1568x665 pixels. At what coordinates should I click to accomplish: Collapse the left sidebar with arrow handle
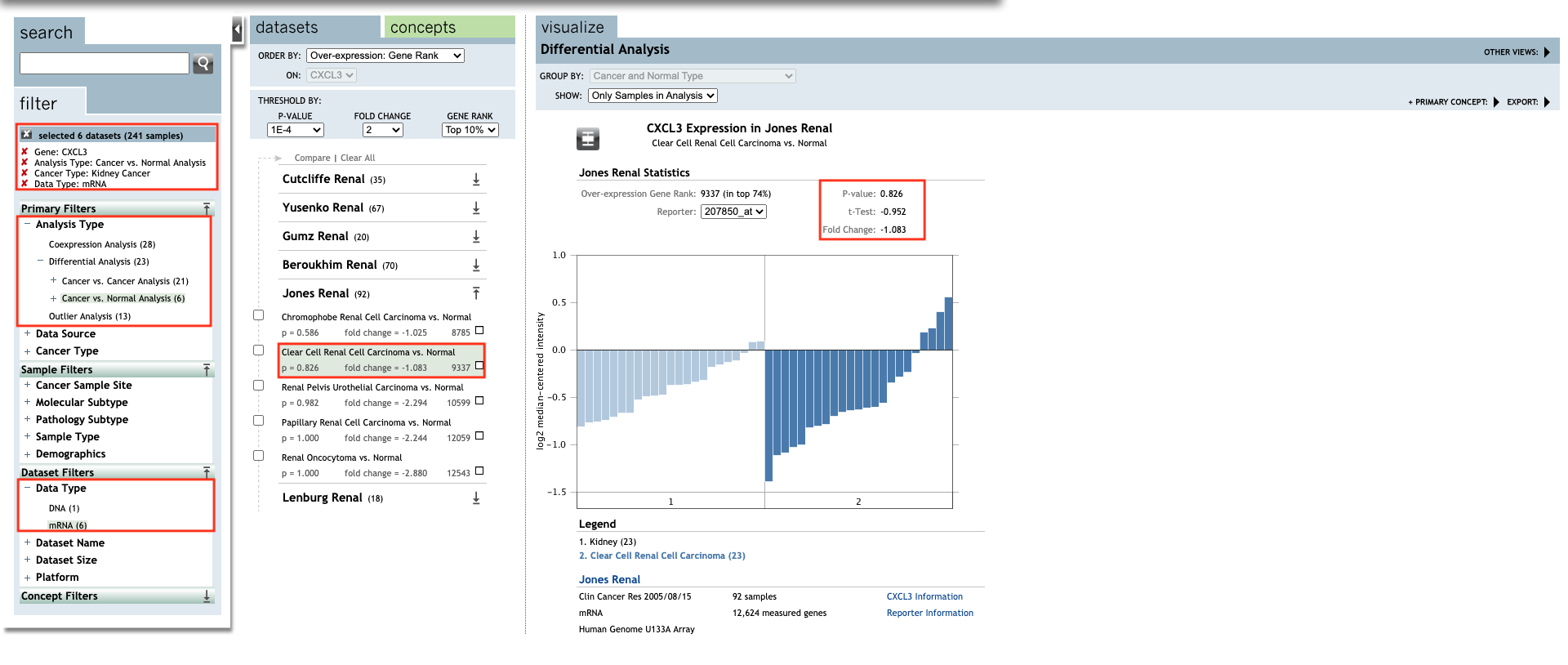coord(237,31)
